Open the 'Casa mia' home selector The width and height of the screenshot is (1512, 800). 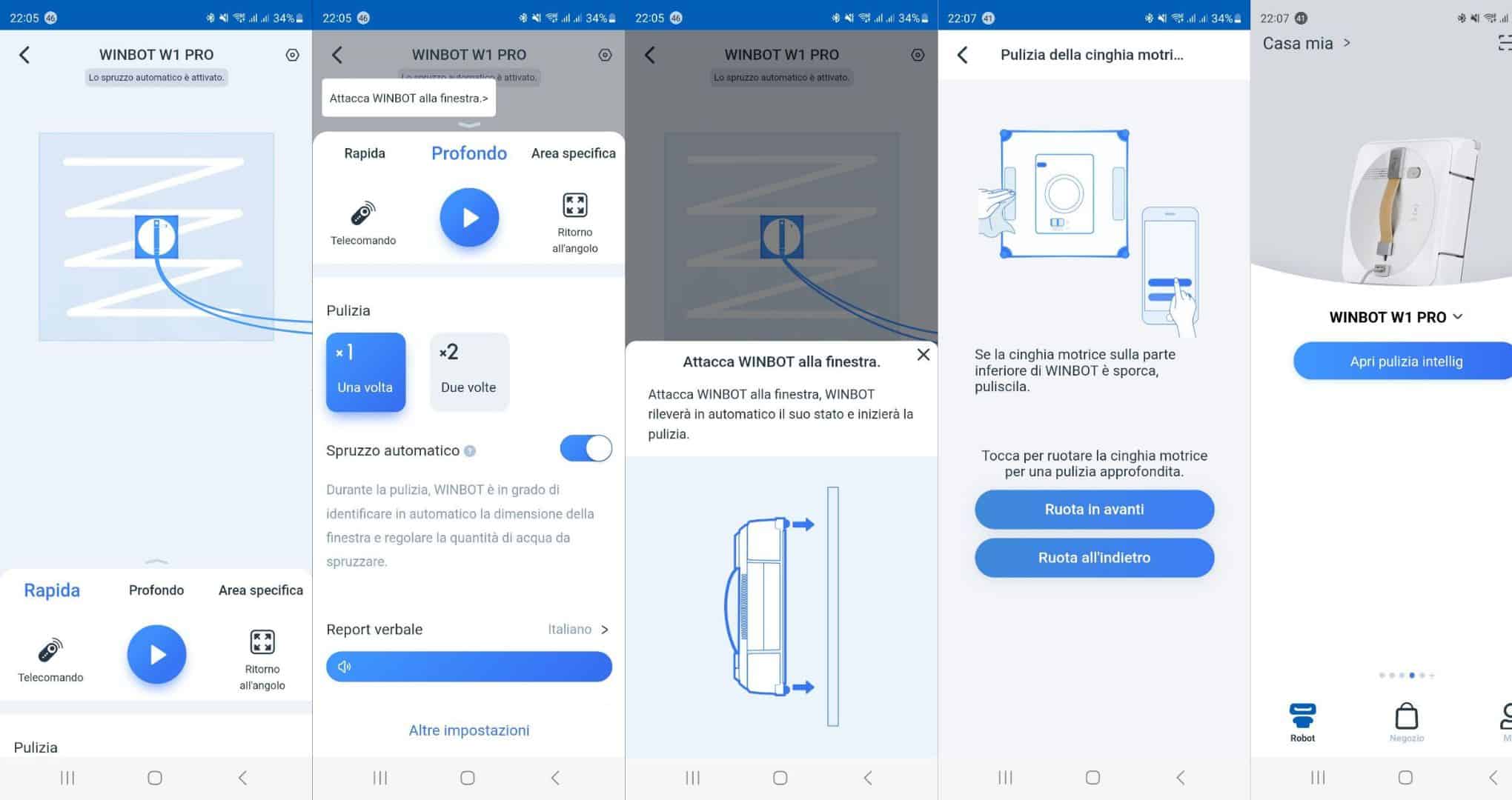coord(1306,44)
